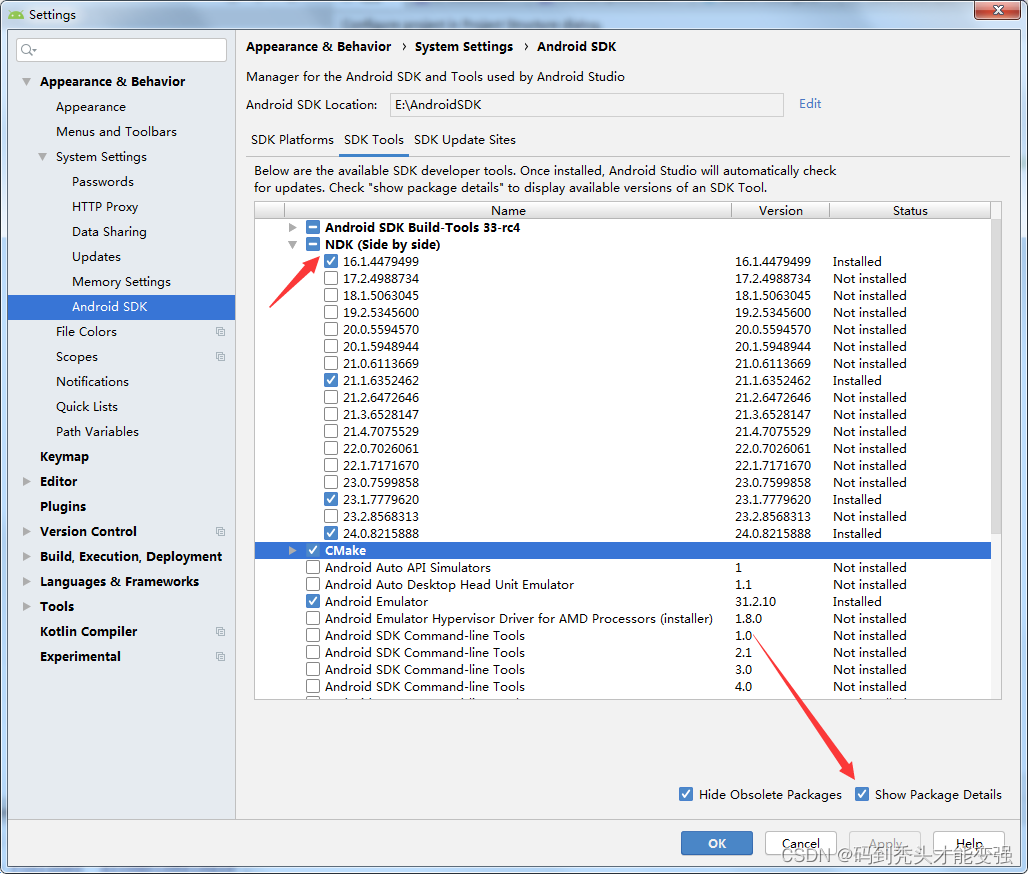This screenshot has height=874, width=1028.
Task: Click the Version column header
Action: [x=780, y=210]
